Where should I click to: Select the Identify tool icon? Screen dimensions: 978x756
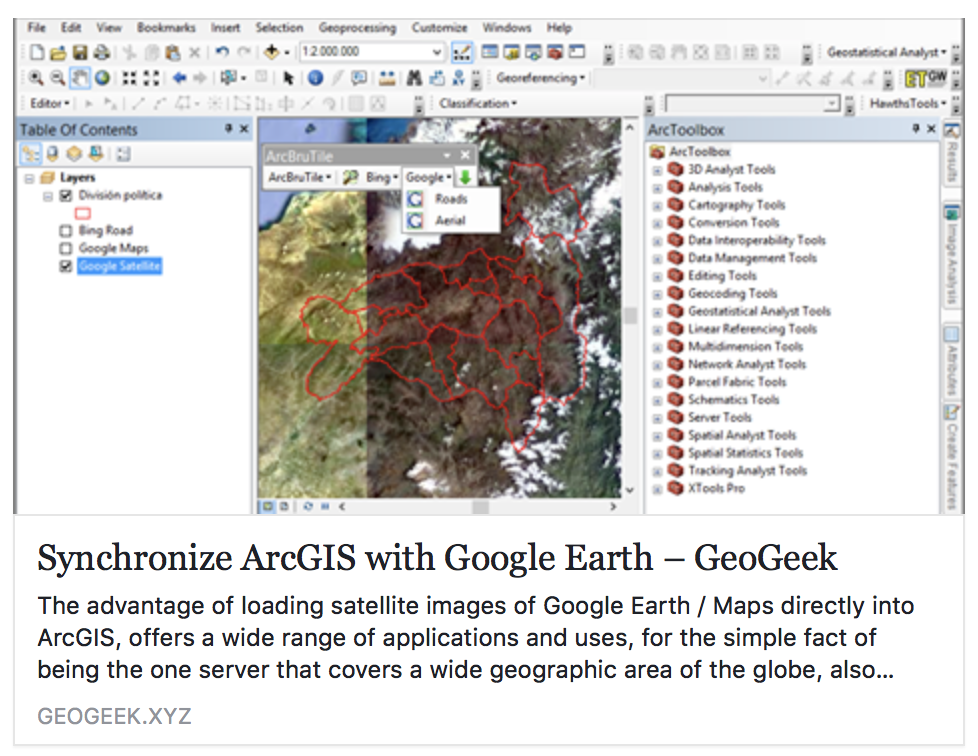pos(315,78)
